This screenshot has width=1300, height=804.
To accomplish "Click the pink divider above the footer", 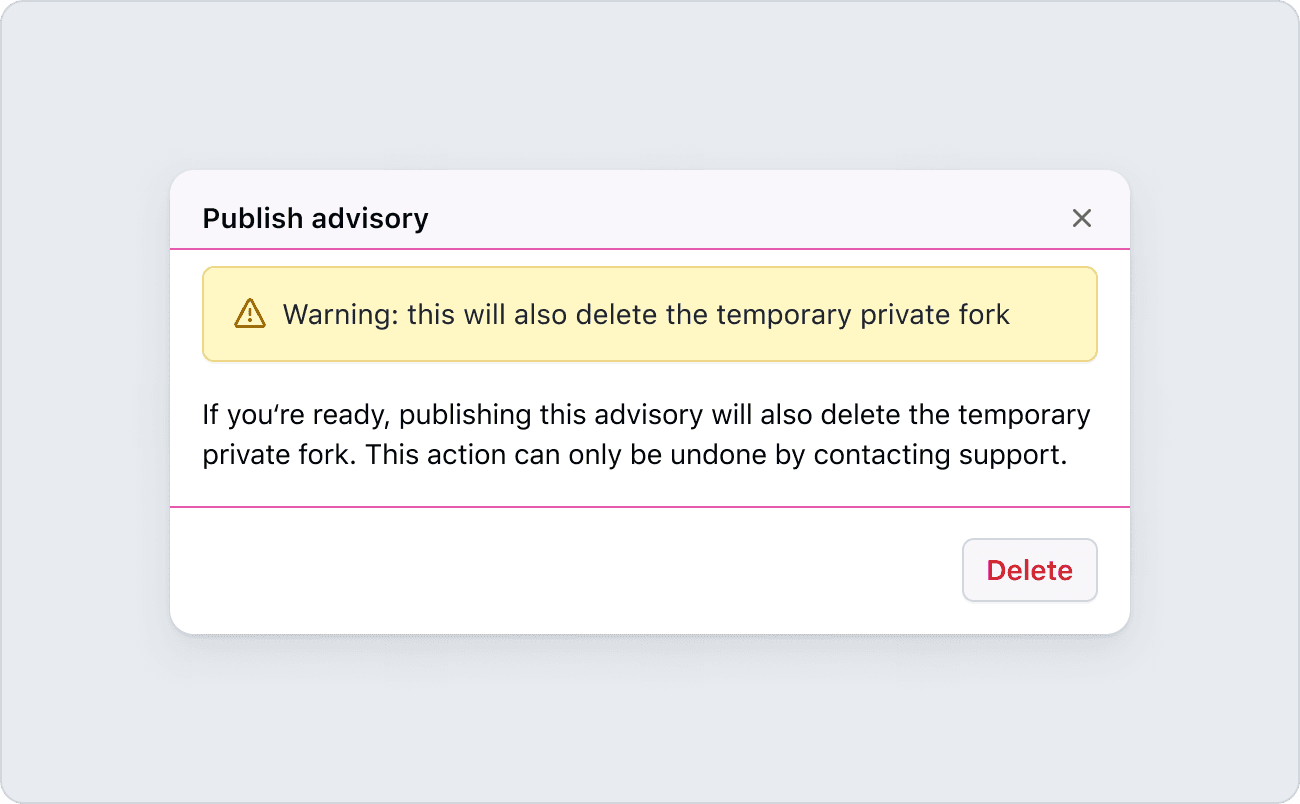I will pos(650,507).
